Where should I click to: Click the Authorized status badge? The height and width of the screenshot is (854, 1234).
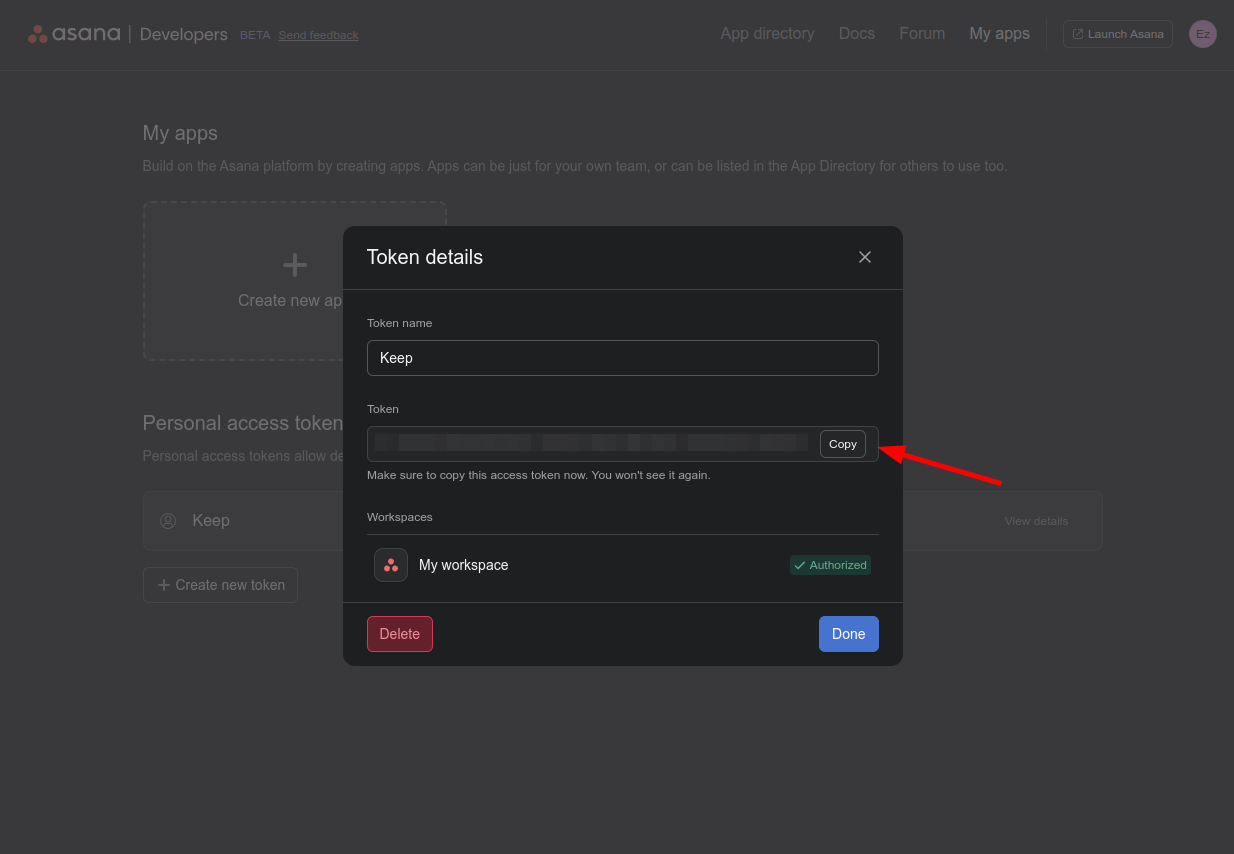pyautogui.click(x=830, y=565)
